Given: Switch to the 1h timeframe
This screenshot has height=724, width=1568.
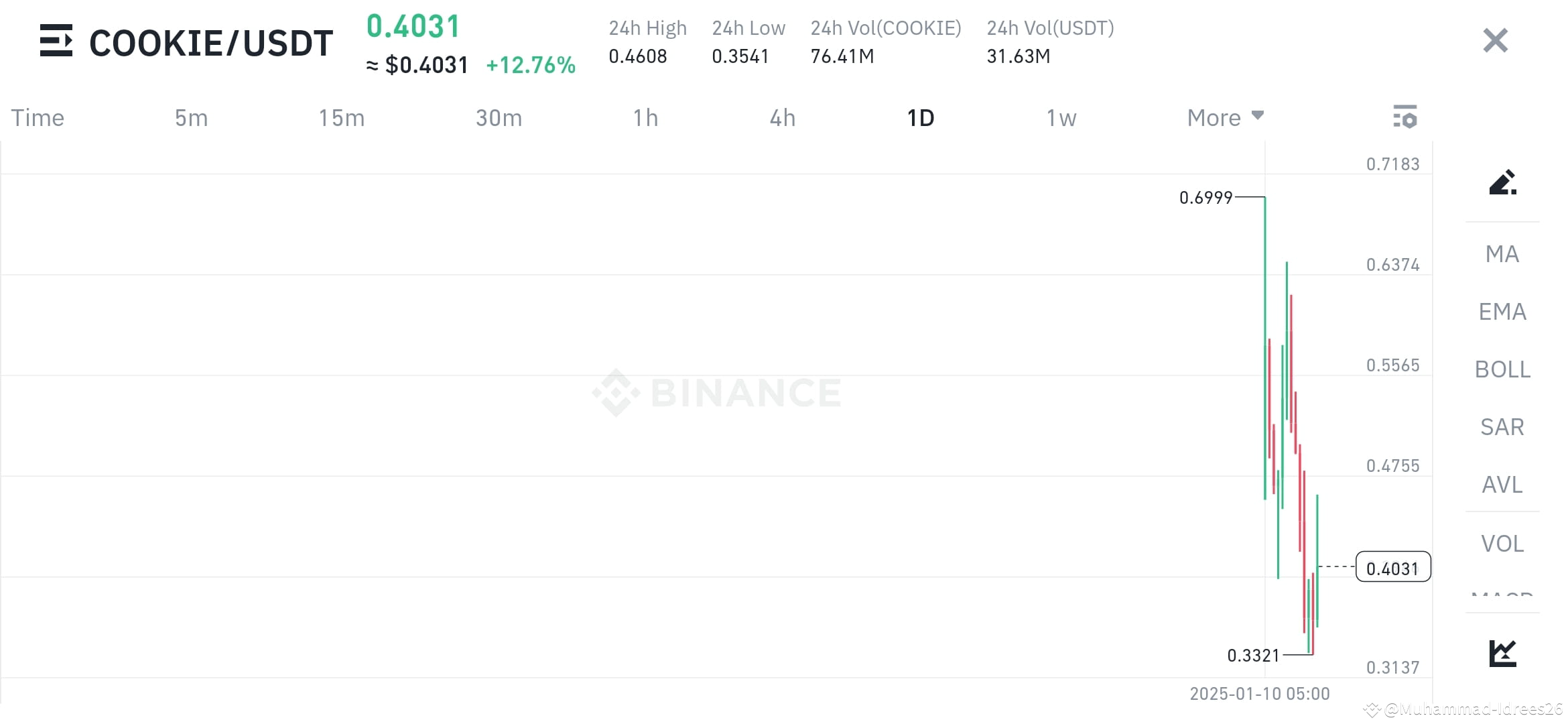Looking at the screenshot, I should coord(645,117).
